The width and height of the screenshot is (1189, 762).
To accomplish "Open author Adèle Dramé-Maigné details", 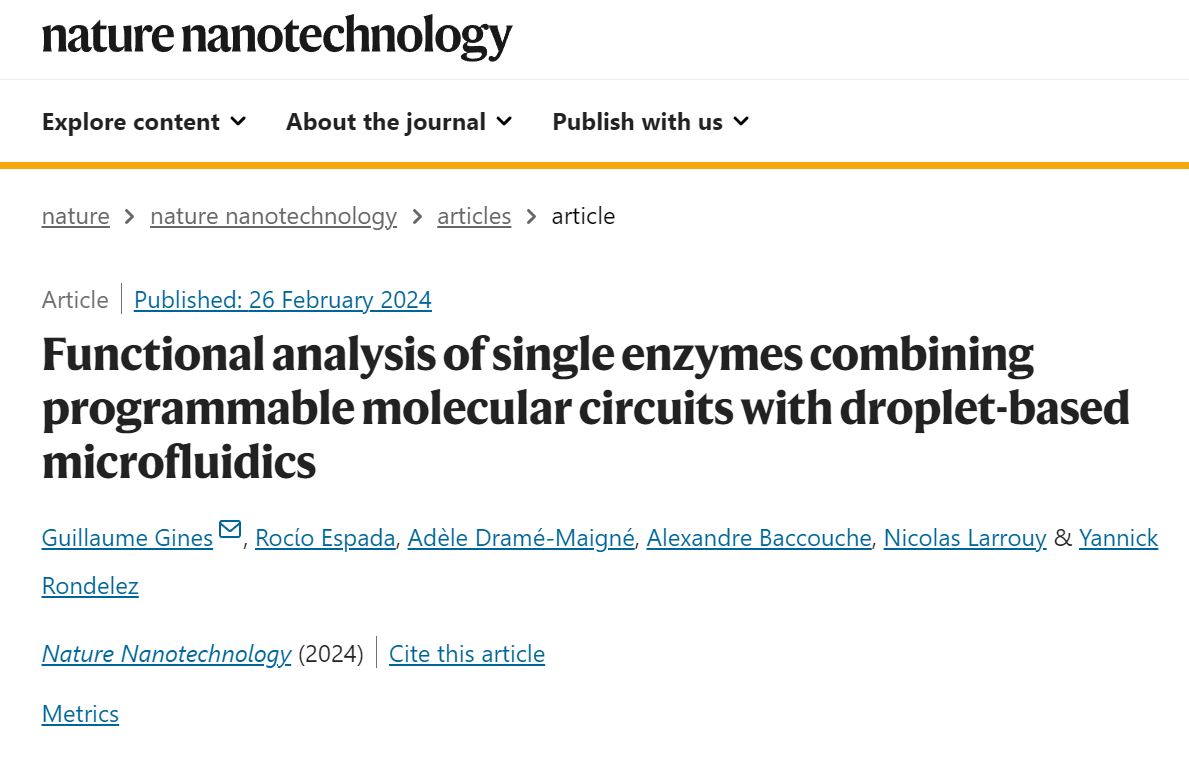I will (521, 538).
